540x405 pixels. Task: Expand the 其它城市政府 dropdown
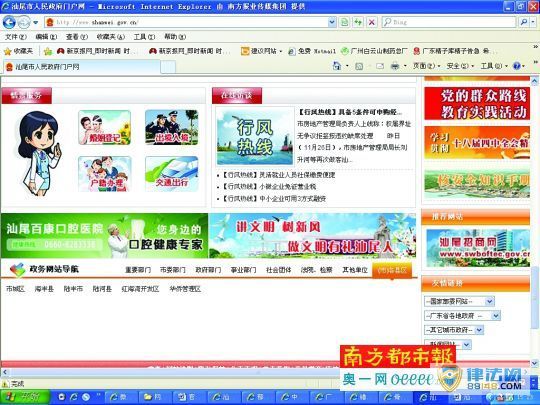click(x=454, y=330)
